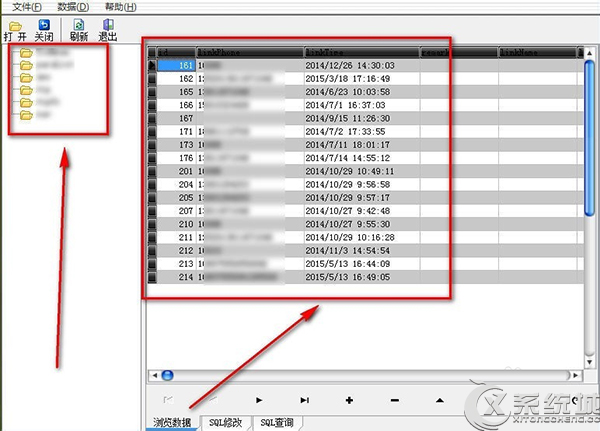This screenshot has width=600, height=431.
Task: Click the remark column header
Action: (x=459, y=52)
